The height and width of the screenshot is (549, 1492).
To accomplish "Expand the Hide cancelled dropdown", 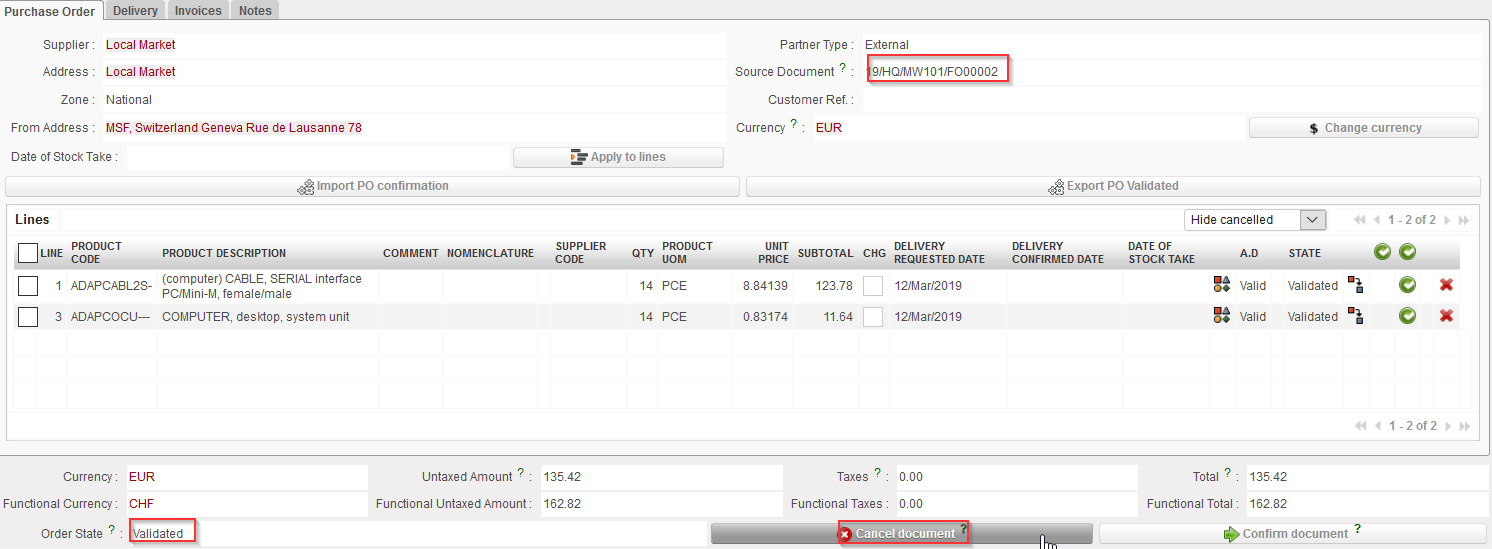I will click(x=1313, y=220).
